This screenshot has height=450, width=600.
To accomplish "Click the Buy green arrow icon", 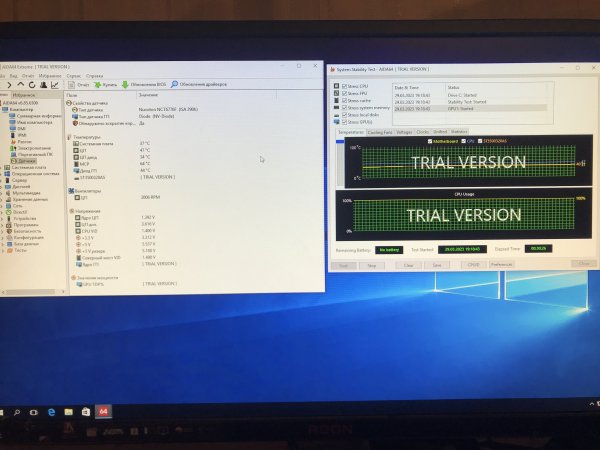I will coord(98,85).
